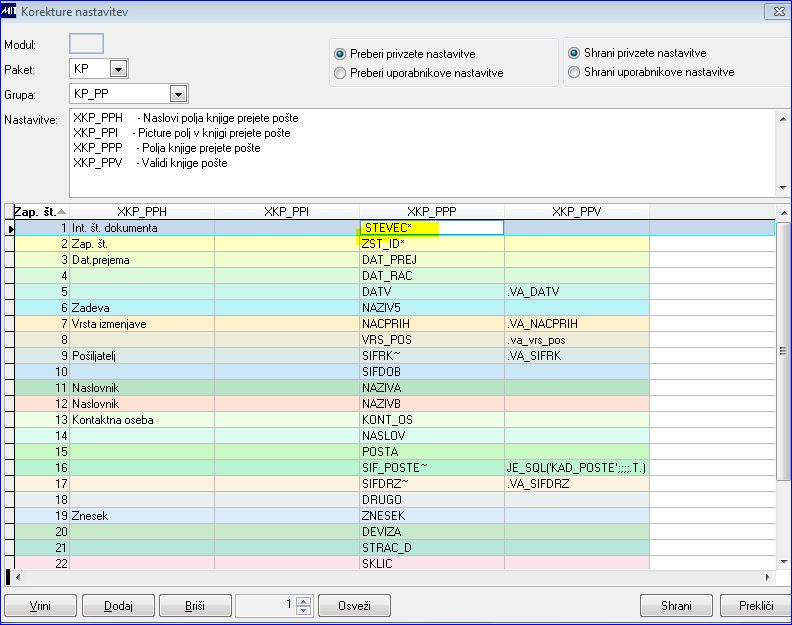Click the Modul input field
The width and height of the screenshot is (792, 625).
(x=86, y=45)
